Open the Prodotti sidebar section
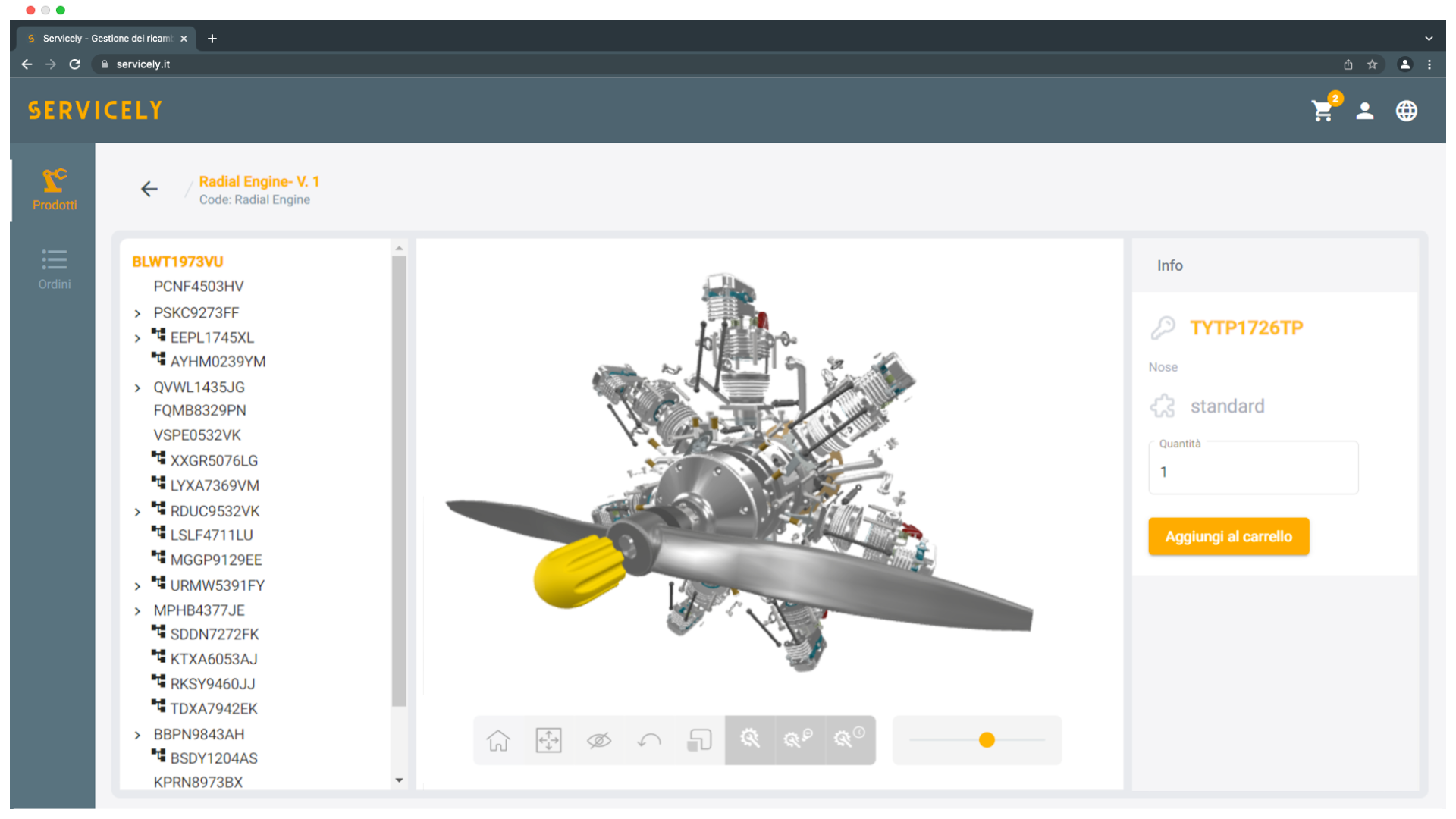Screen dimensions: 1456x819 point(54,190)
